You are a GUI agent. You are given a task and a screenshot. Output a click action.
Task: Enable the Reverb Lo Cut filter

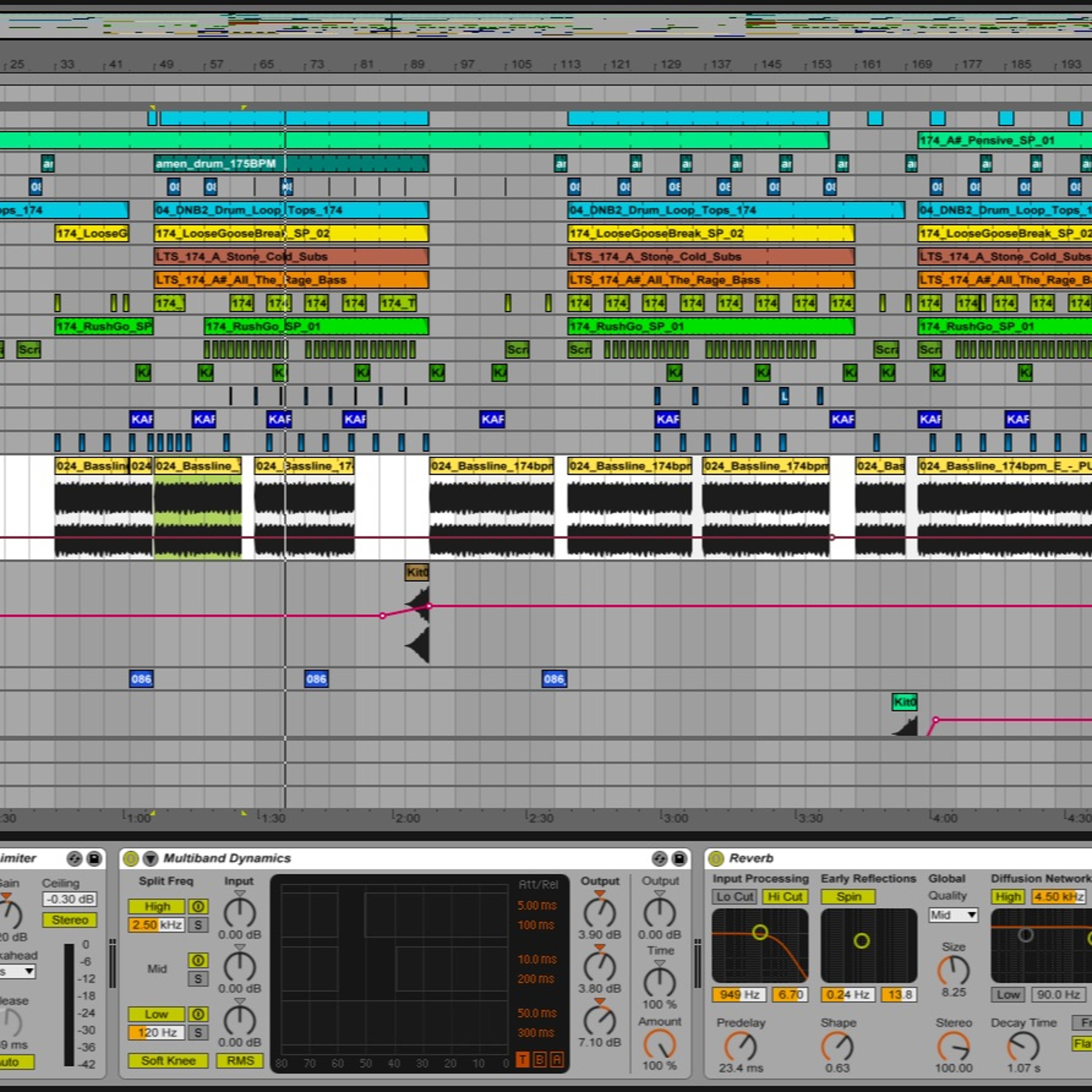735,897
